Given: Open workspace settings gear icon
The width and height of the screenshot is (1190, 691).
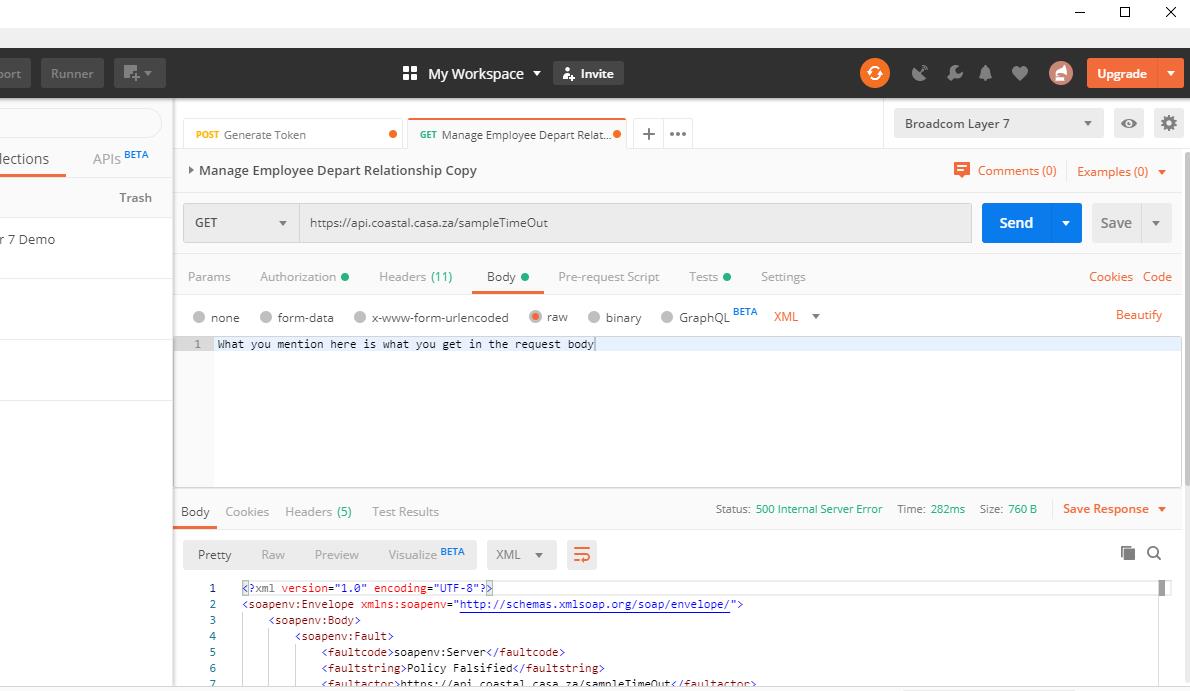Looking at the screenshot, I should (x=1168, y=122).
